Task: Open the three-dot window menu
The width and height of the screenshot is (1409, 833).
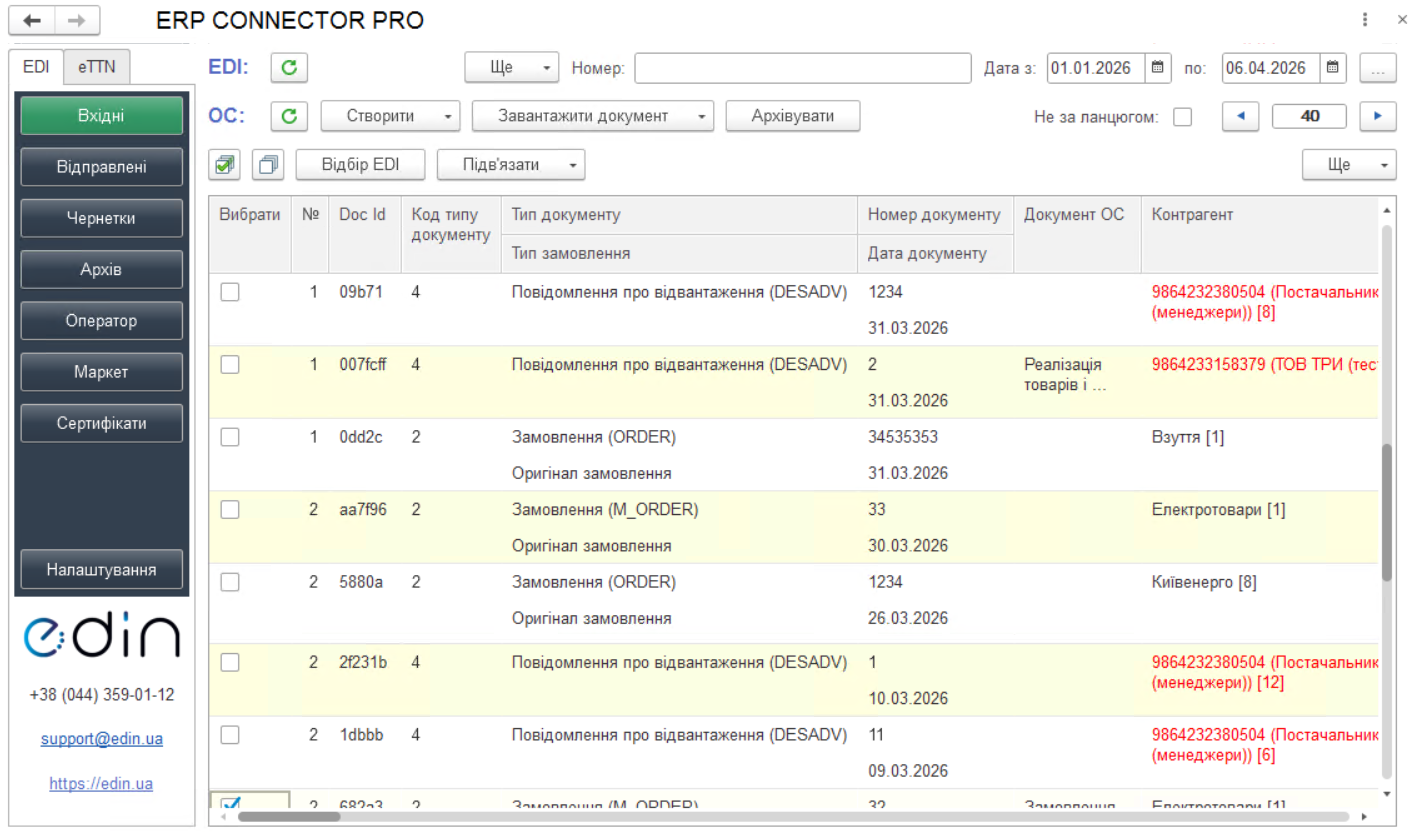Action: [1365, 20]
